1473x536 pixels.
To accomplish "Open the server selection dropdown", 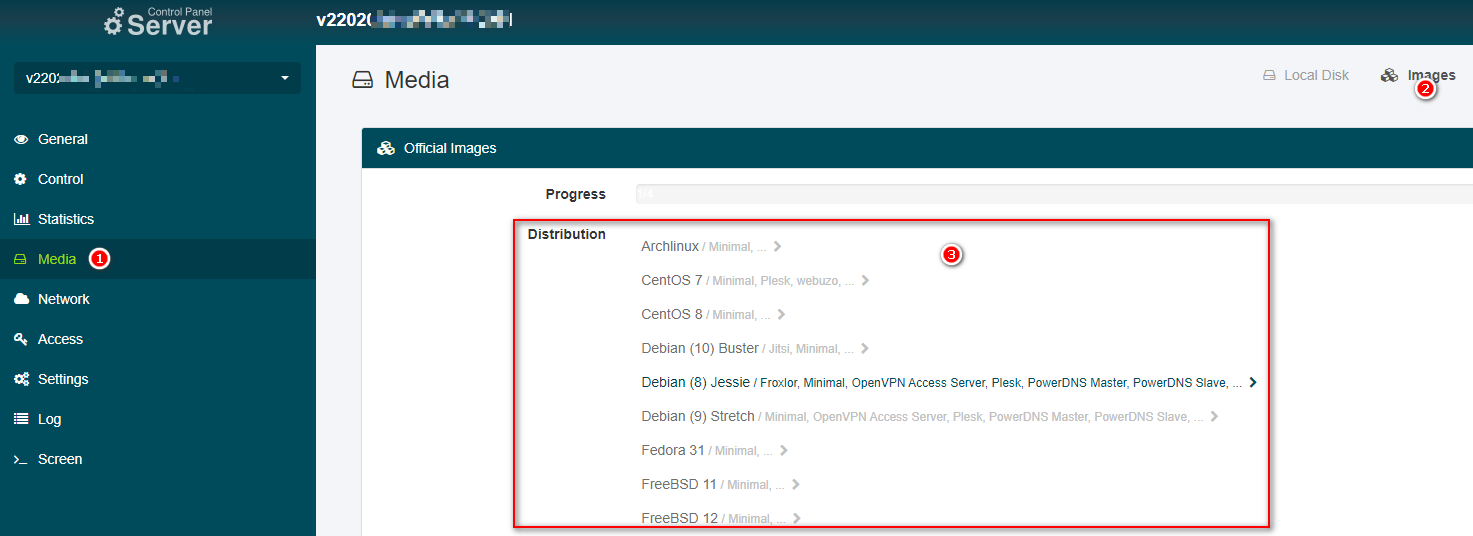I will 157,78.
